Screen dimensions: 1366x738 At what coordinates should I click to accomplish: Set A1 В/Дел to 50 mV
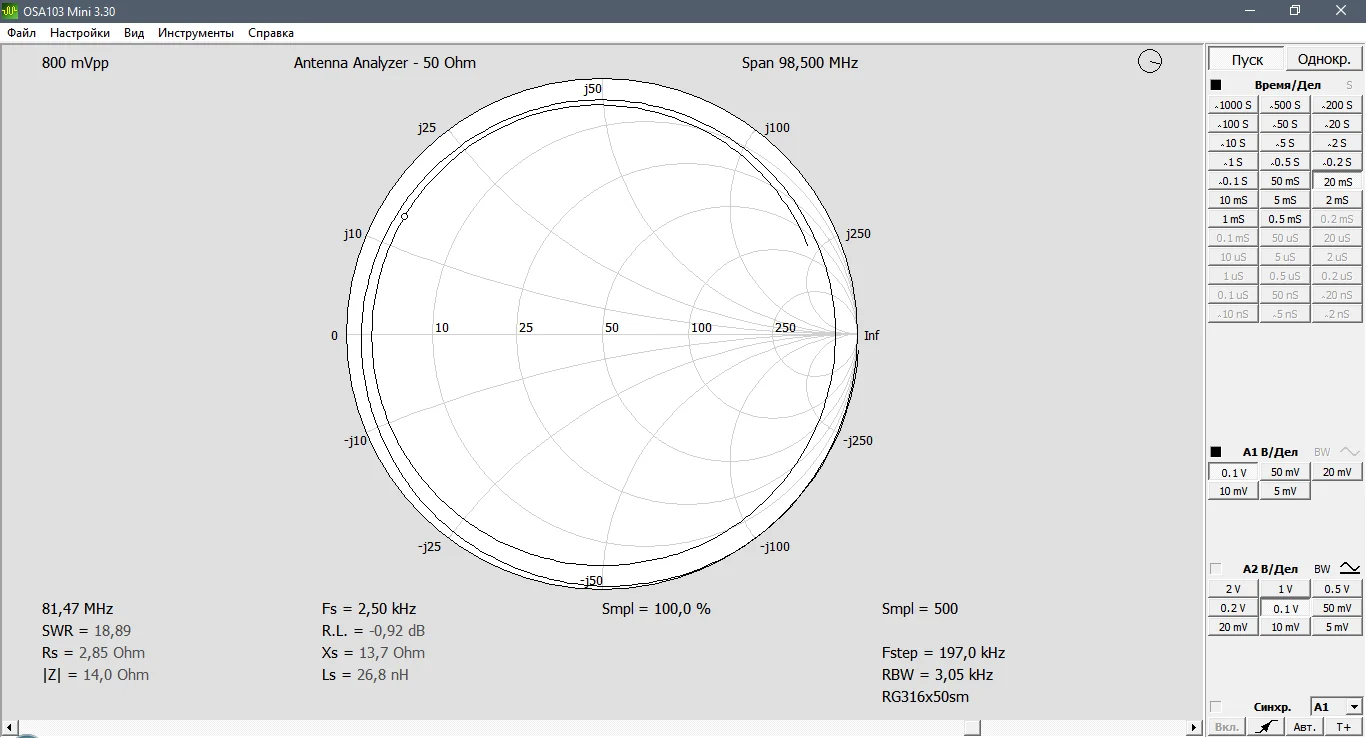tap(1285, 472)
